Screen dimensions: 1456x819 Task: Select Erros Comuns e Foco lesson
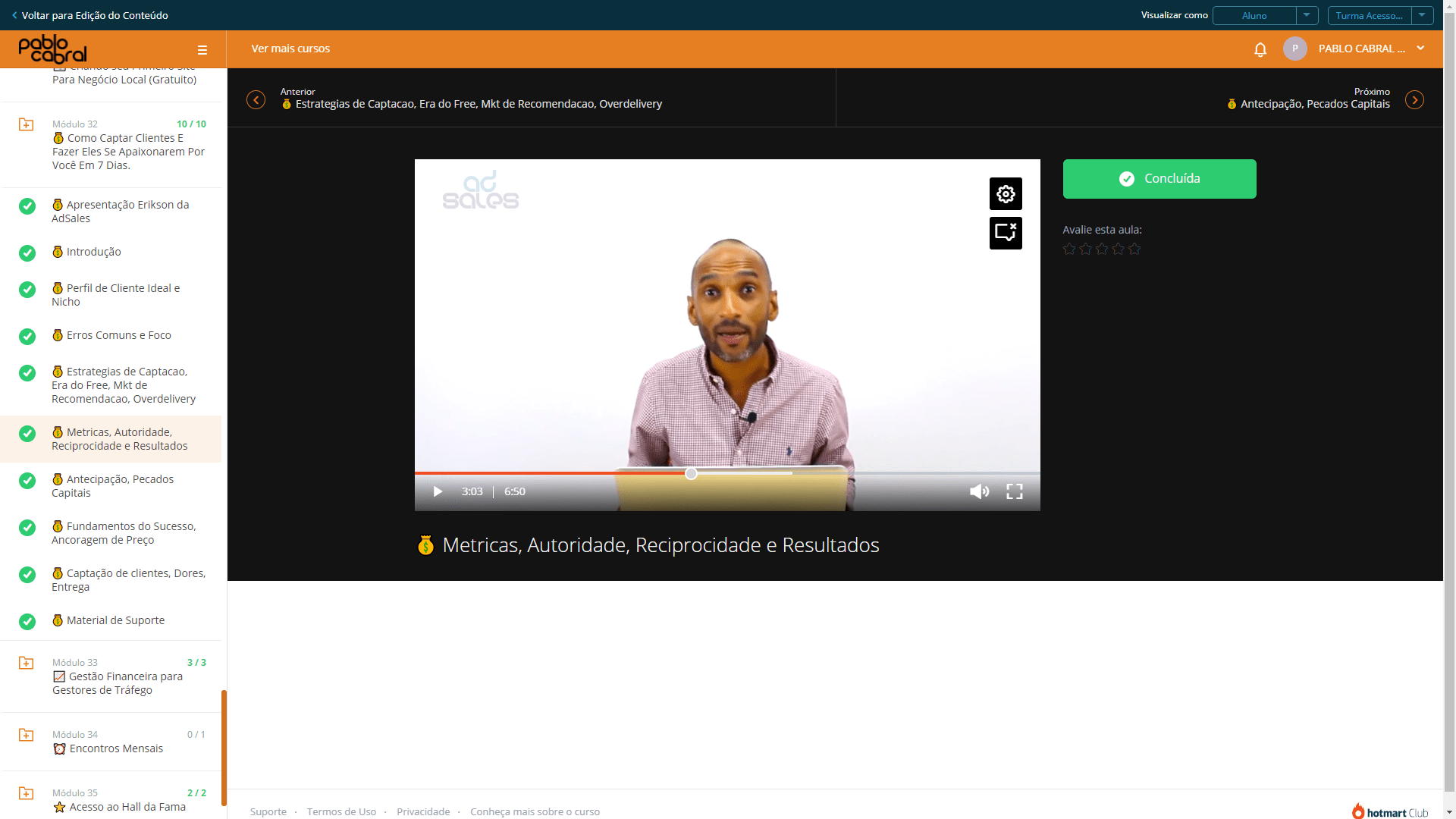coord(119,335)
